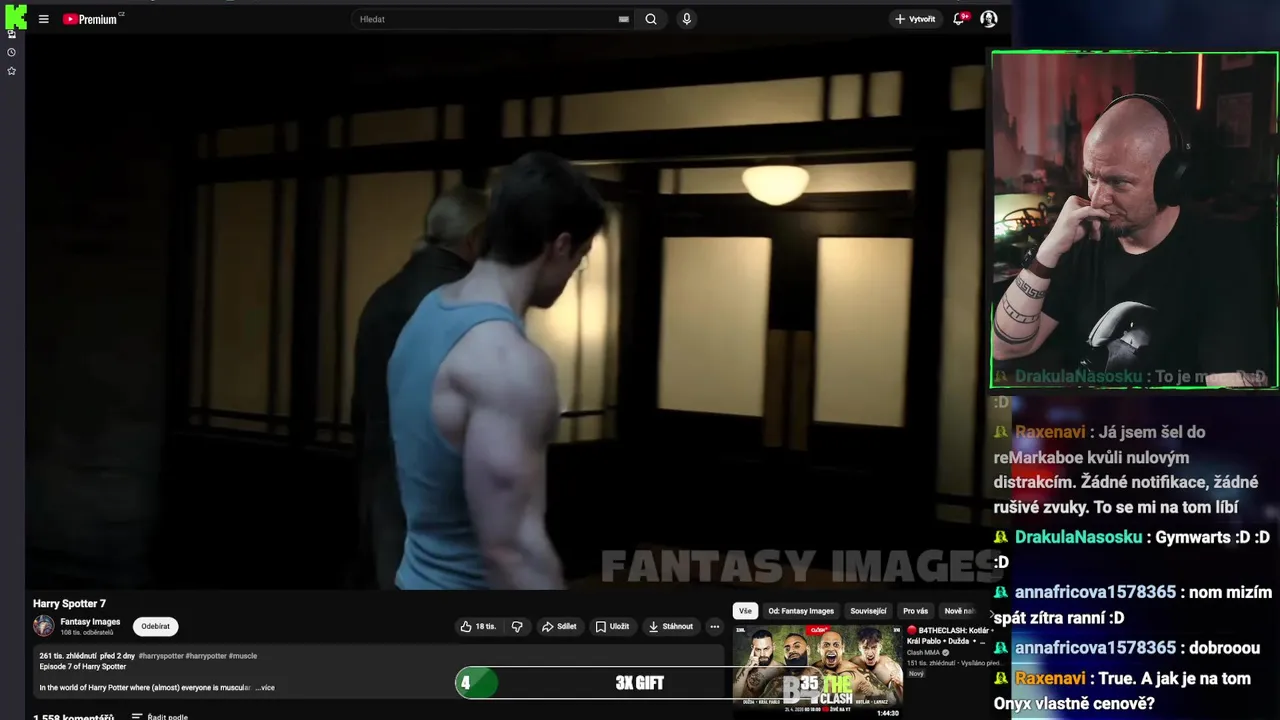Open the #muscle hashtag link

[x=243, y=656]
